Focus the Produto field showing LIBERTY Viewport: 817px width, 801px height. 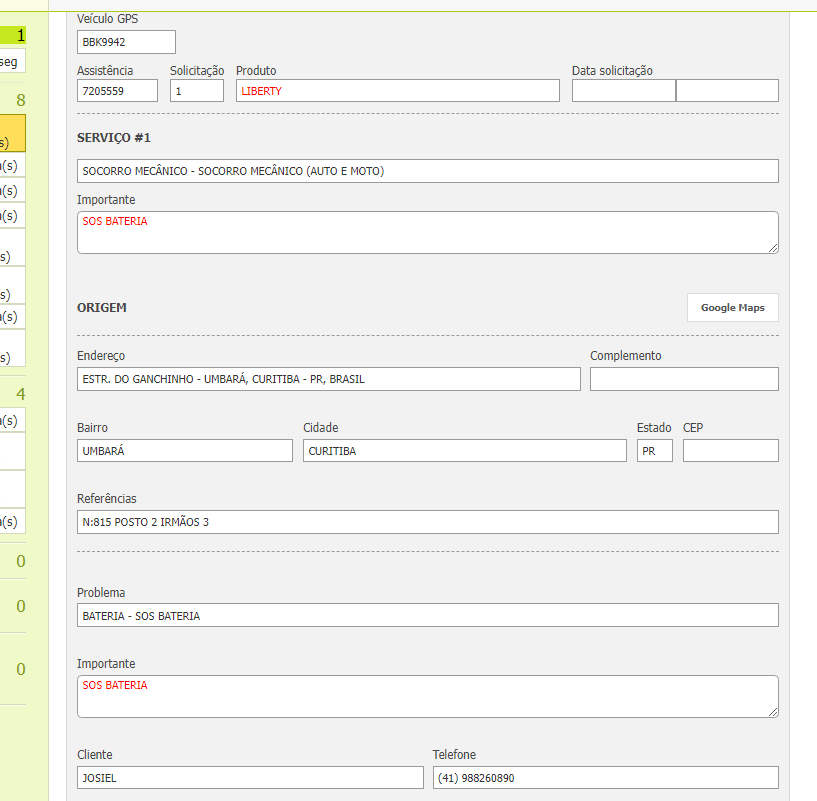click(397, 91)
